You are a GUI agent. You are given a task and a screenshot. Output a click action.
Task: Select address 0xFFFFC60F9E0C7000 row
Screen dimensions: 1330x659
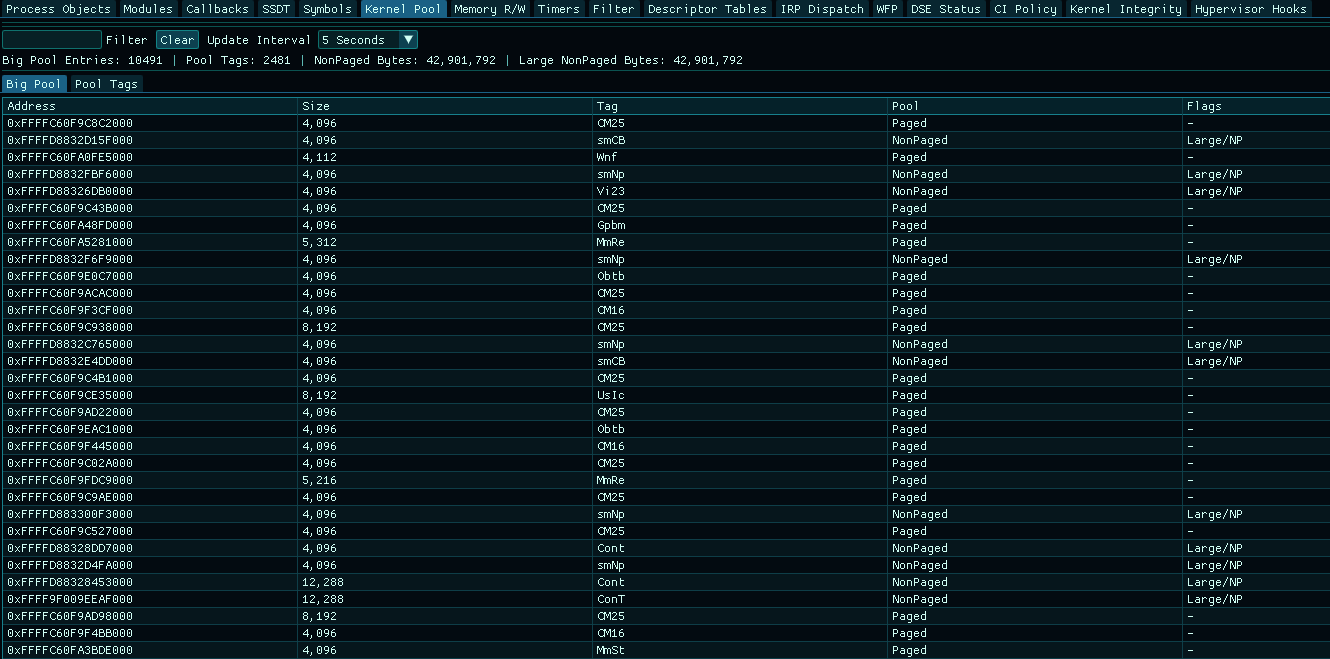(666, 276)
